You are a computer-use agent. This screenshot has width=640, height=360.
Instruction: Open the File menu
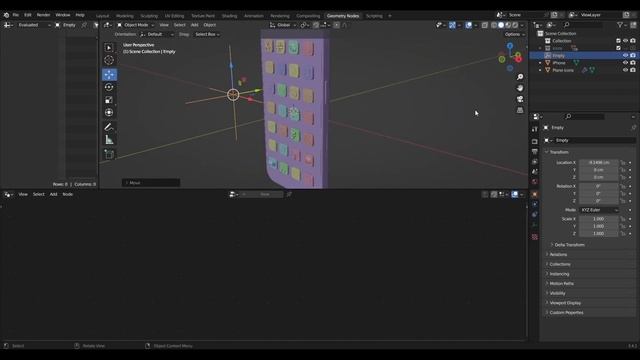tap(16, 15)
